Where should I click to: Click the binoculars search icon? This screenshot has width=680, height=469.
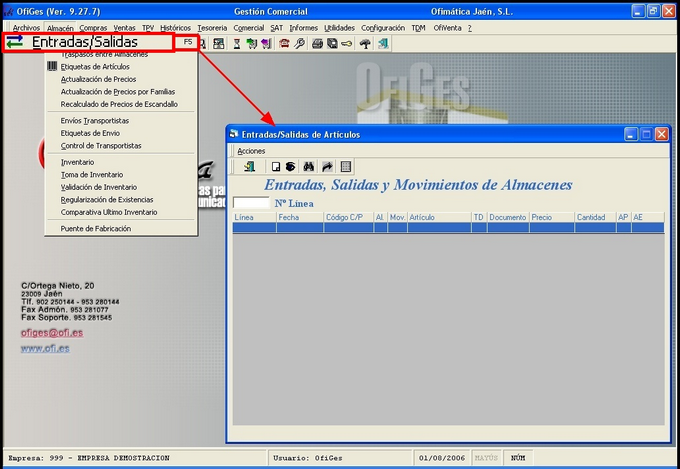pyautogui.click(x=309, y=167)
